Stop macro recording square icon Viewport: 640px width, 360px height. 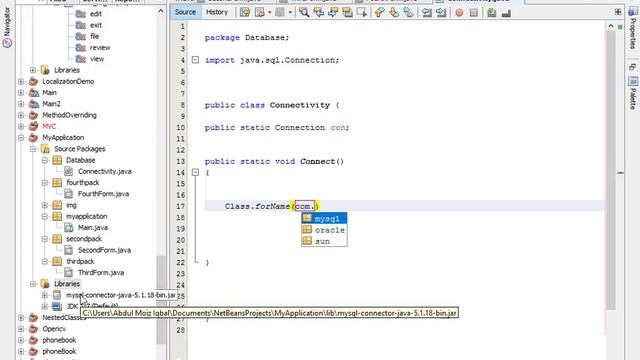(473, 13)
